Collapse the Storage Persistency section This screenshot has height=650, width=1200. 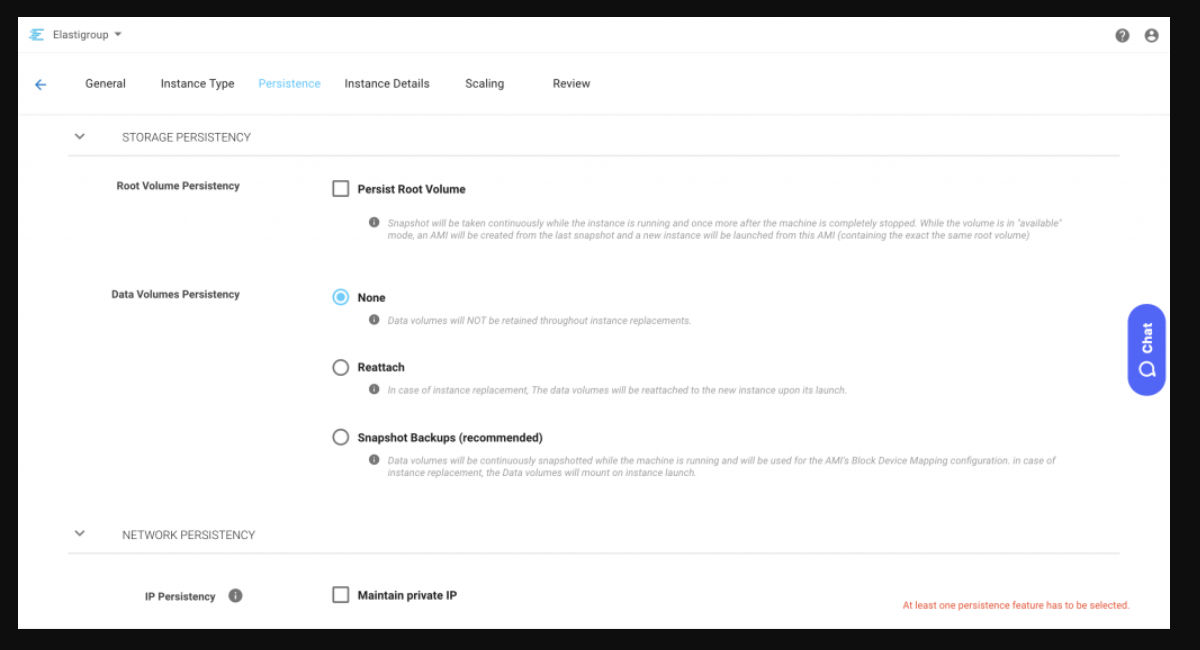coord(80,137)
